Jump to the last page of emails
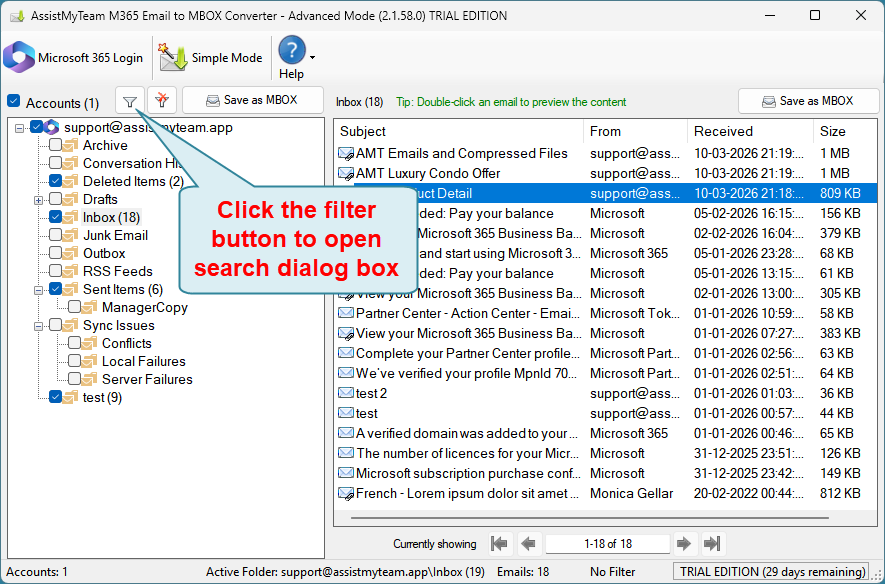This screenshot has width=885, height=584. coord(713,544)
